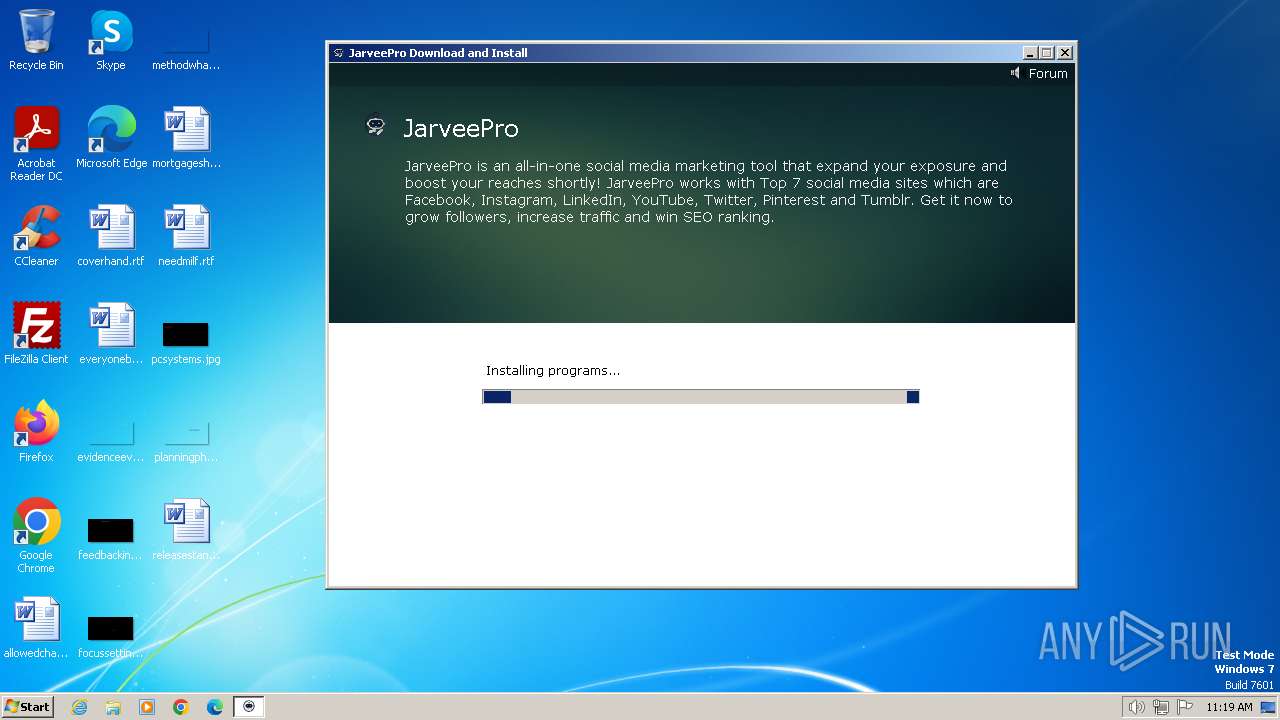The width and height of the screenshot is (1280, 720).
Task: Select pcsystems.jpg image file
Action: (186, 342)
